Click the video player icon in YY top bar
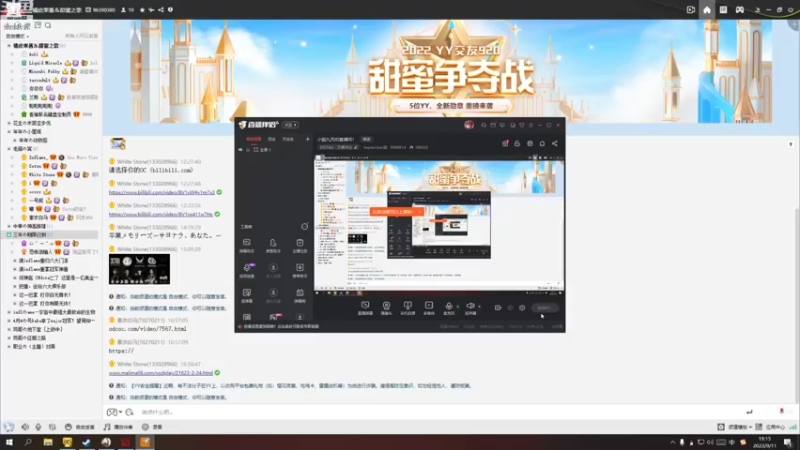Screen dimensions: 800x450 (x=691, y=10)
